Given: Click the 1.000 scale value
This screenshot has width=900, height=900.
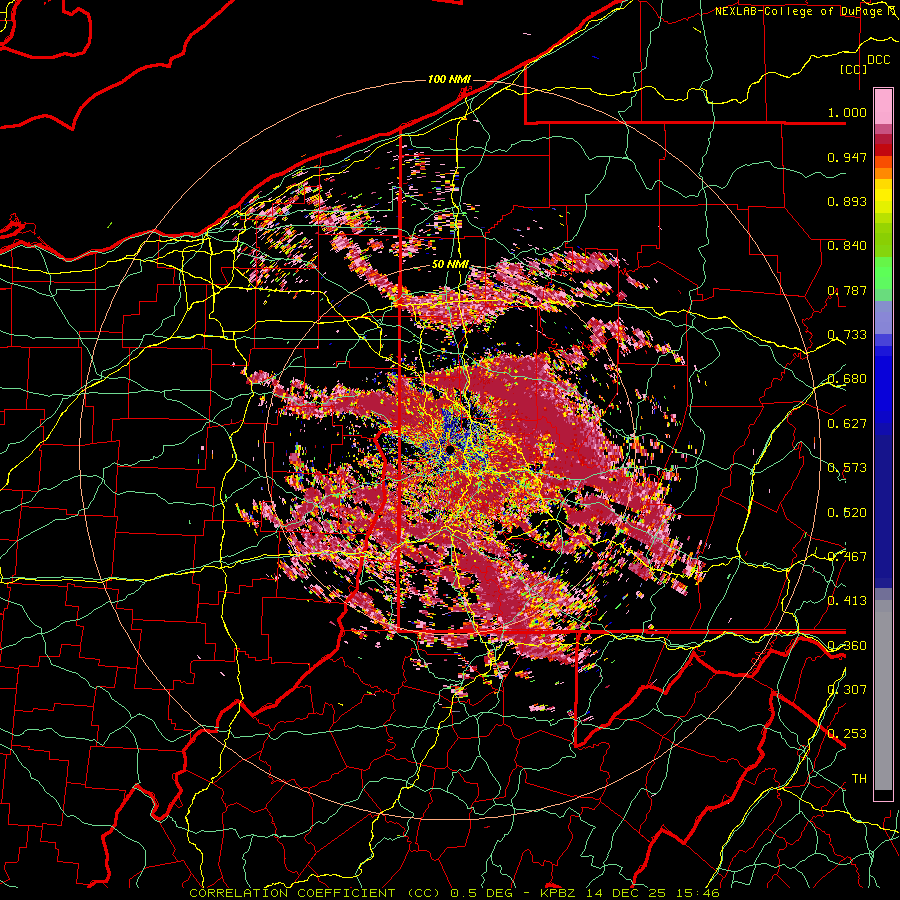Looking at the screenshot, I should [847, 112].
